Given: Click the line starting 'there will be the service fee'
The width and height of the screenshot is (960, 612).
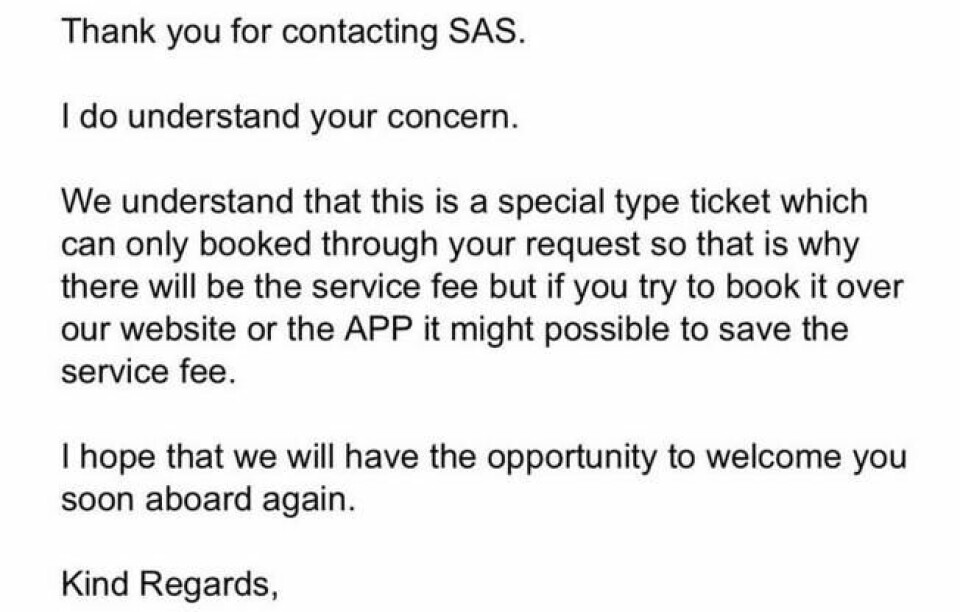Looking at the screenshot, I should [482, 286].
